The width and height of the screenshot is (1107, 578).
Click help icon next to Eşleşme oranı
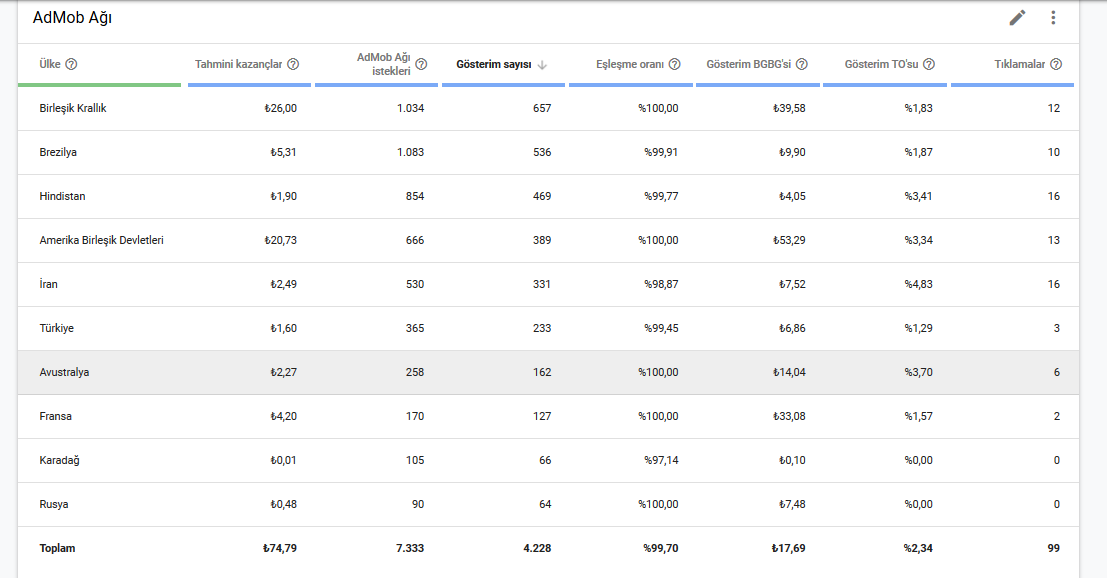tap(675, 64)
